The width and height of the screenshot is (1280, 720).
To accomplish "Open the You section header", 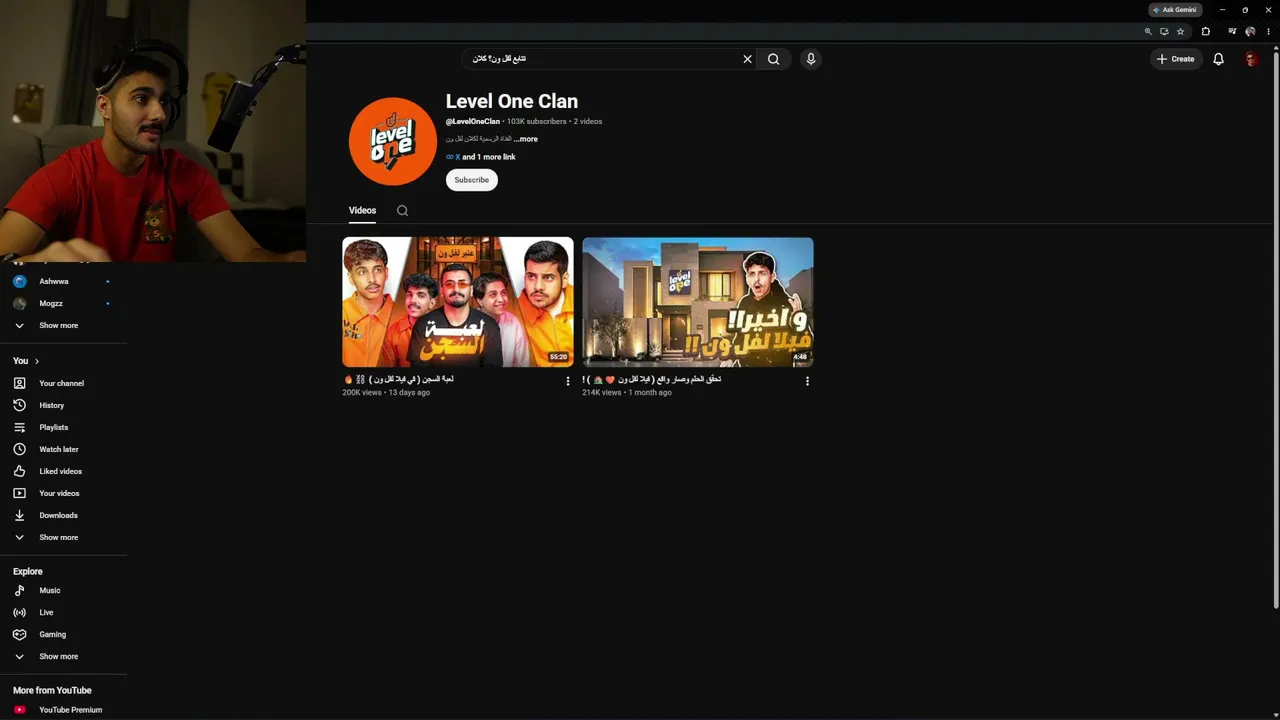I will click(x=26, y=361).
